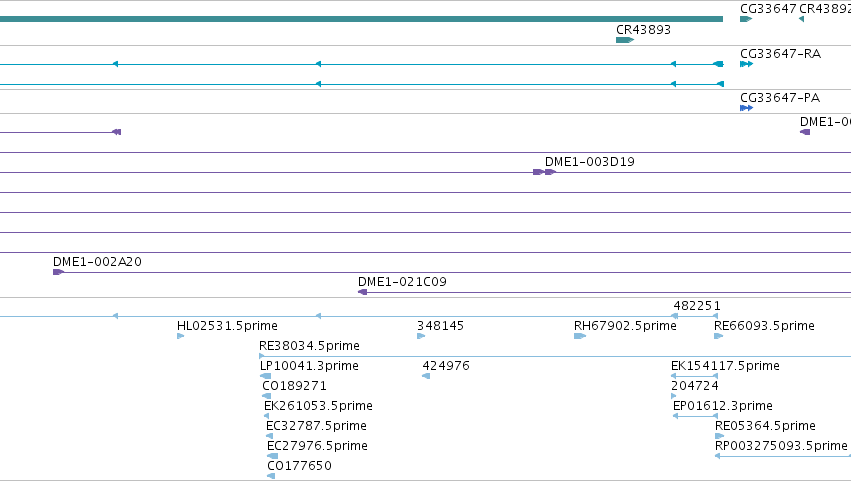Select the EK261053.5prime EST label

coord(318,406)
